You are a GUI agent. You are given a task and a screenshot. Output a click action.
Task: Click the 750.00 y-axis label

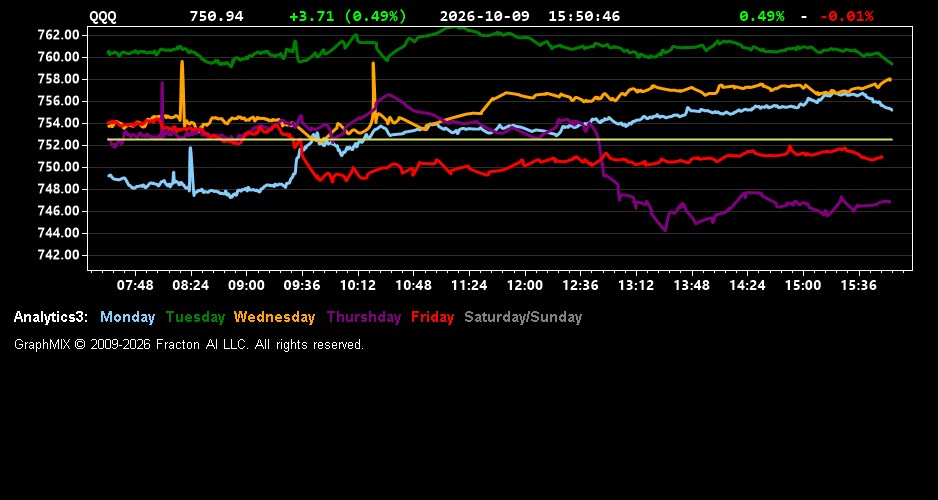point(60,167)
